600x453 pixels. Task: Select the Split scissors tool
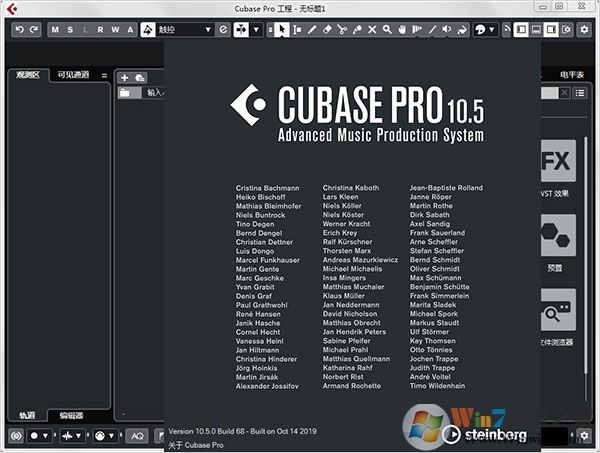(342, 29)
